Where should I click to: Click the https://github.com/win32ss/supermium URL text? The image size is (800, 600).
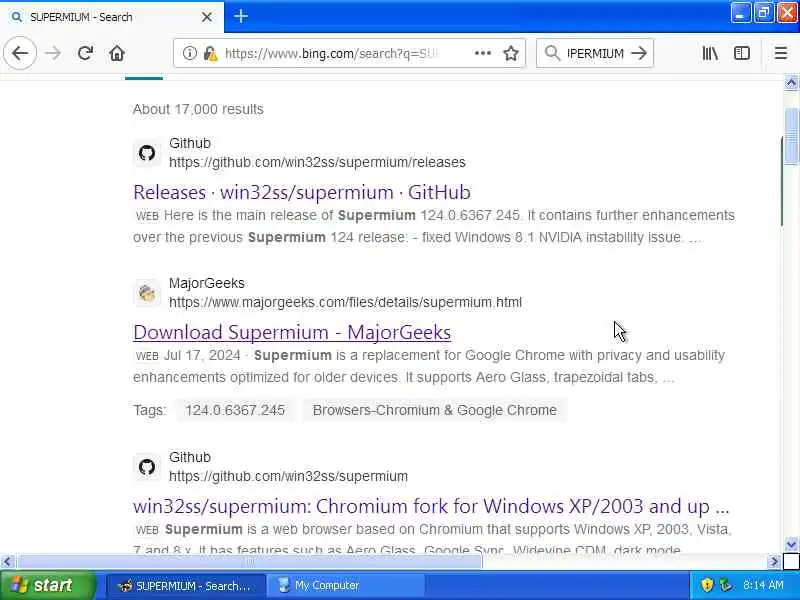point(288,476)
